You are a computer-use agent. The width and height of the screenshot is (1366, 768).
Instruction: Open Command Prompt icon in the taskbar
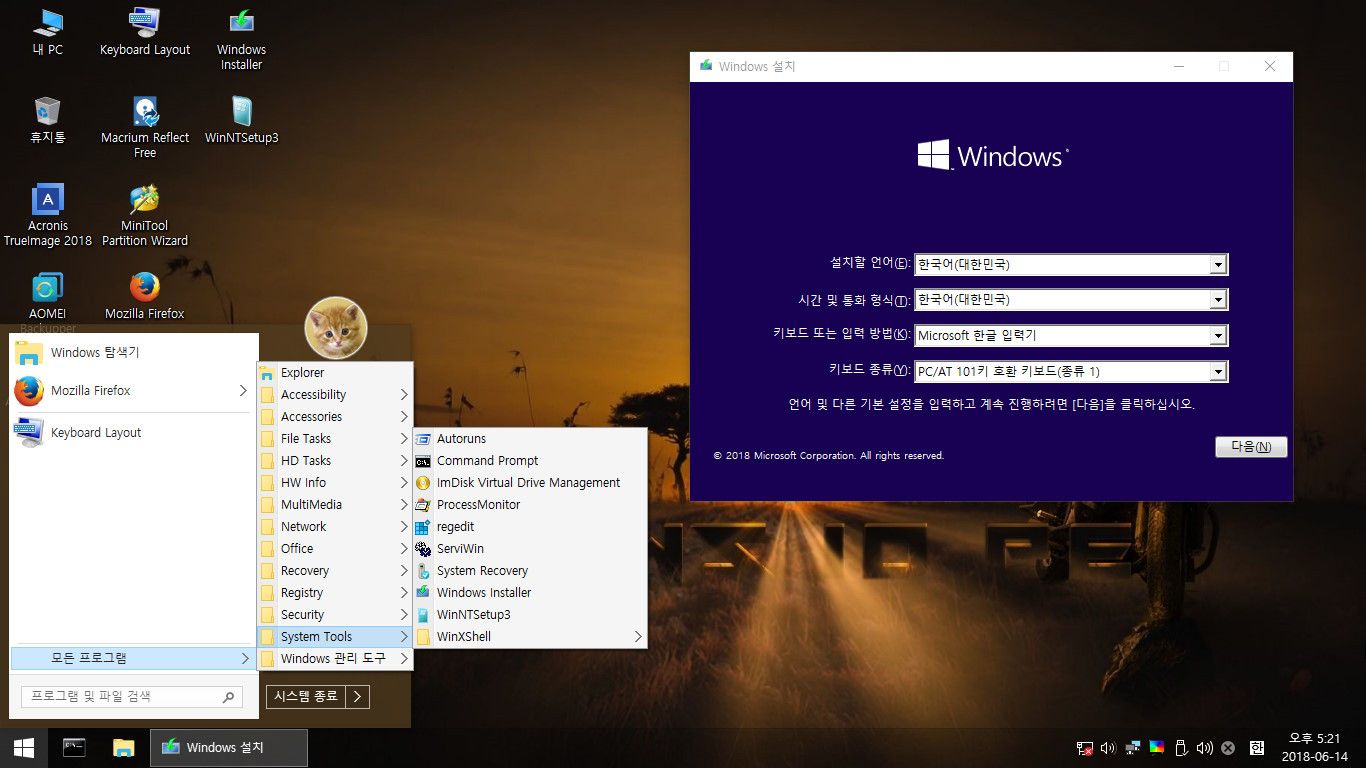[74, 748]
